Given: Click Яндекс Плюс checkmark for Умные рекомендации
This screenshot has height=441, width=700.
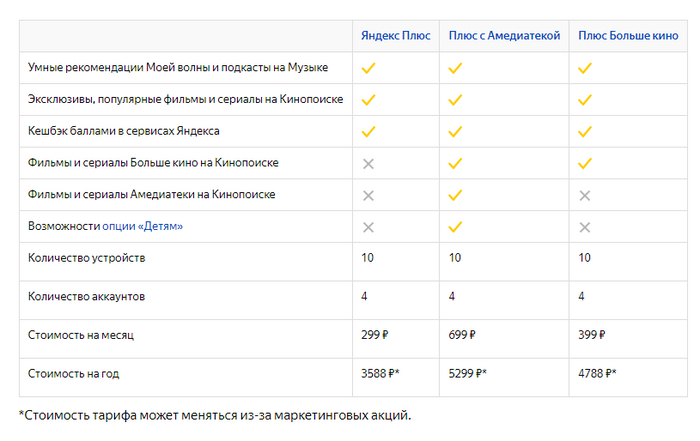Looking at the screenshot, I should coord(368,68).
